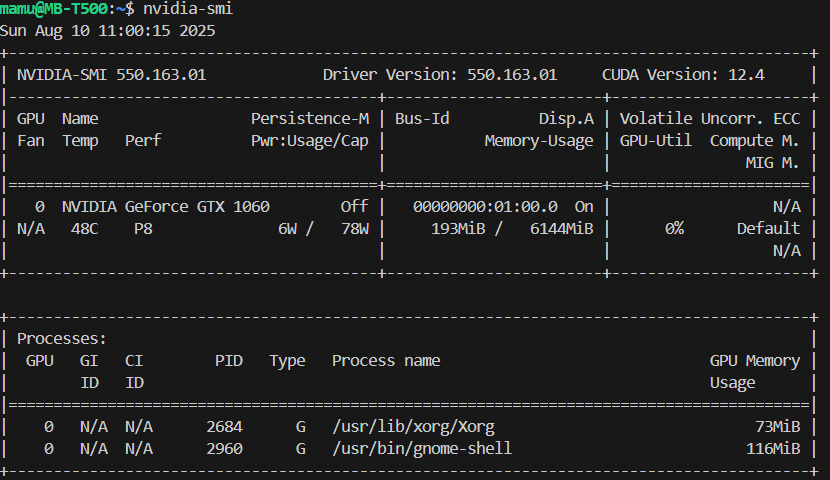Screen dimensions: 830x480
Task: Click the timestamp line Sun Aug 10
Action: [x=107, y=31]
